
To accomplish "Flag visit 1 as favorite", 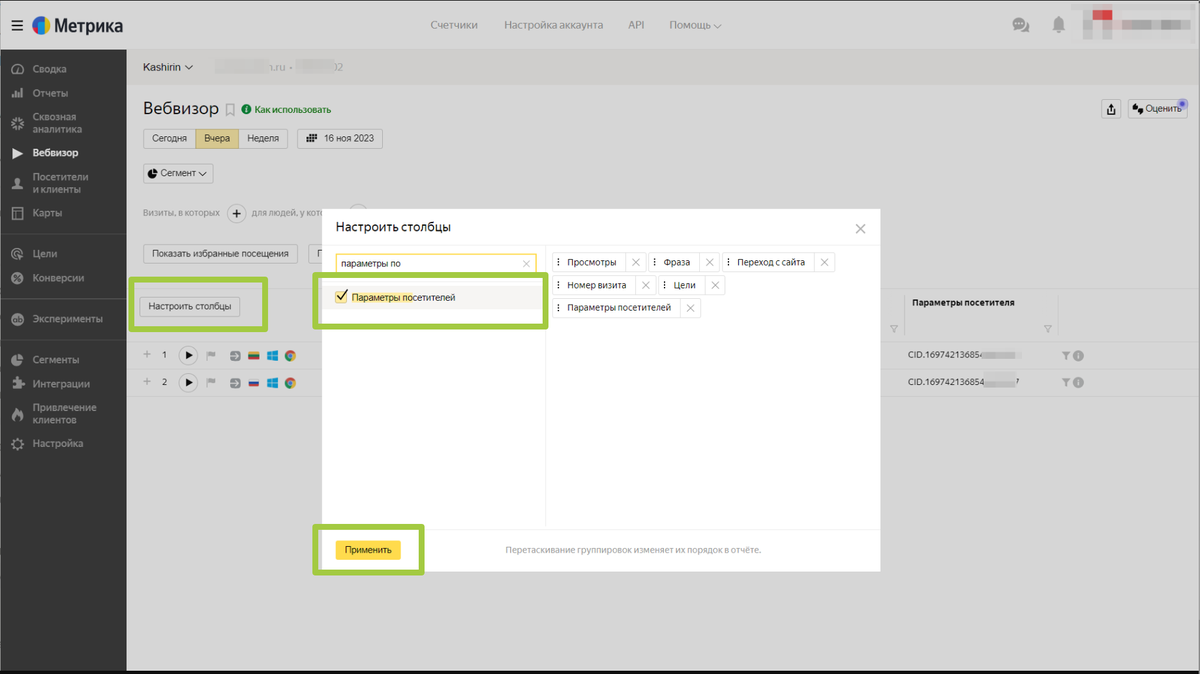I will (211, 355).
